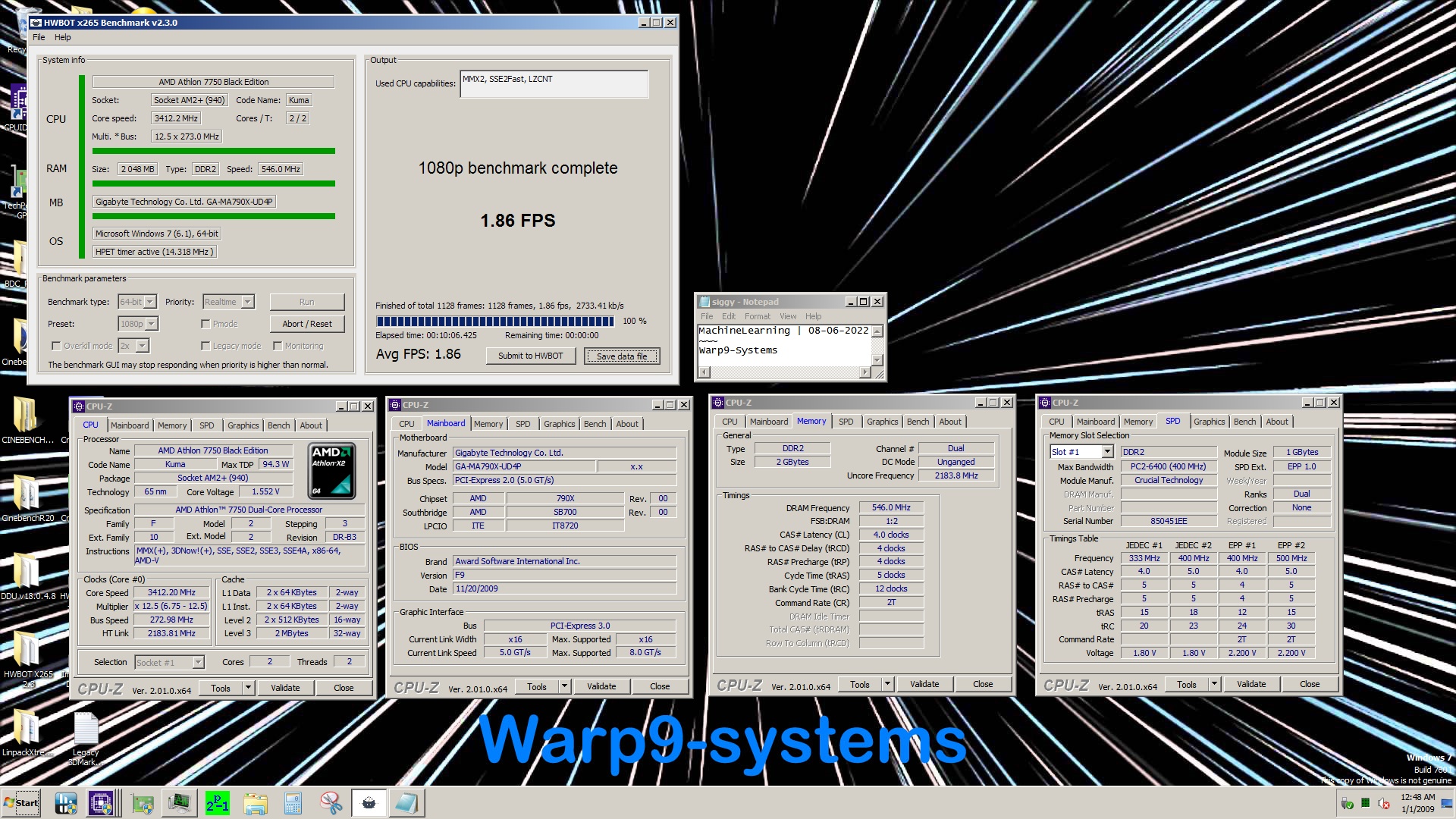Viewport: 1456px width, 819px height.
Task: Click the siggy Notepad title bar icon
Action: [704, 302]
